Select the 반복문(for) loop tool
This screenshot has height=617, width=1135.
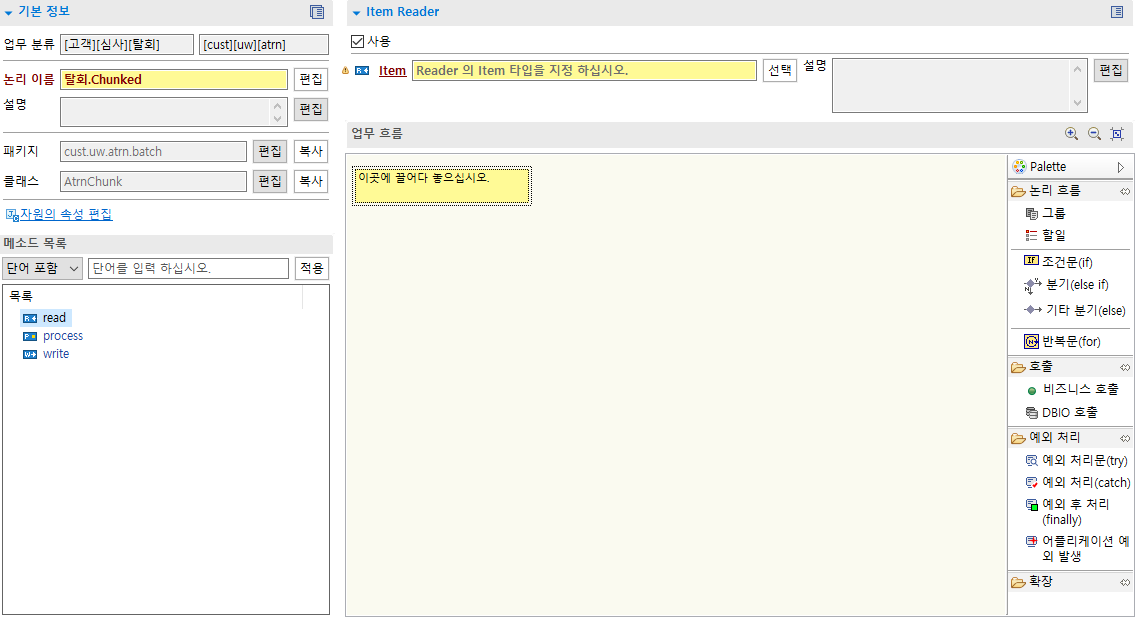click(1069, 340)
